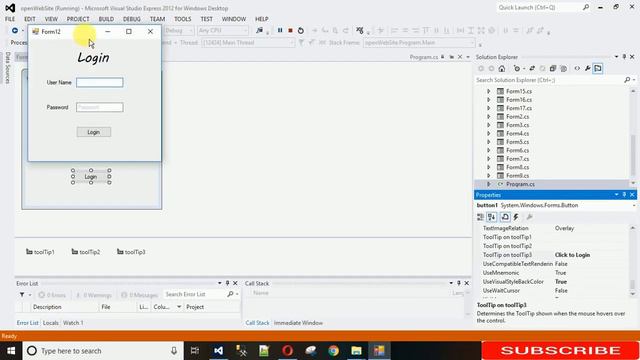
Task: Switch to the Locals tab
Action: [51, 323]
